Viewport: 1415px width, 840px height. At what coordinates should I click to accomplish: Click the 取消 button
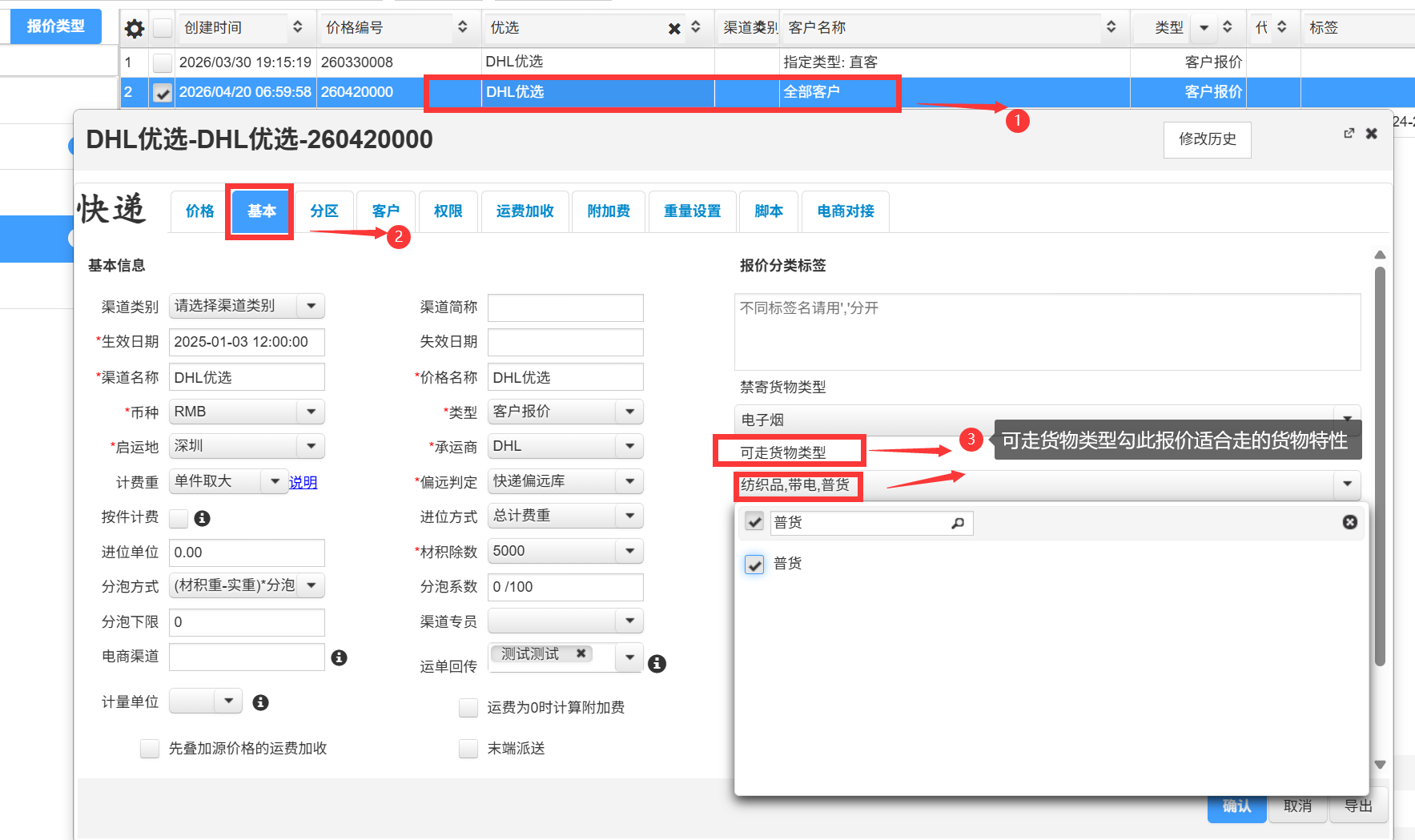click(x=1297, y=806)
